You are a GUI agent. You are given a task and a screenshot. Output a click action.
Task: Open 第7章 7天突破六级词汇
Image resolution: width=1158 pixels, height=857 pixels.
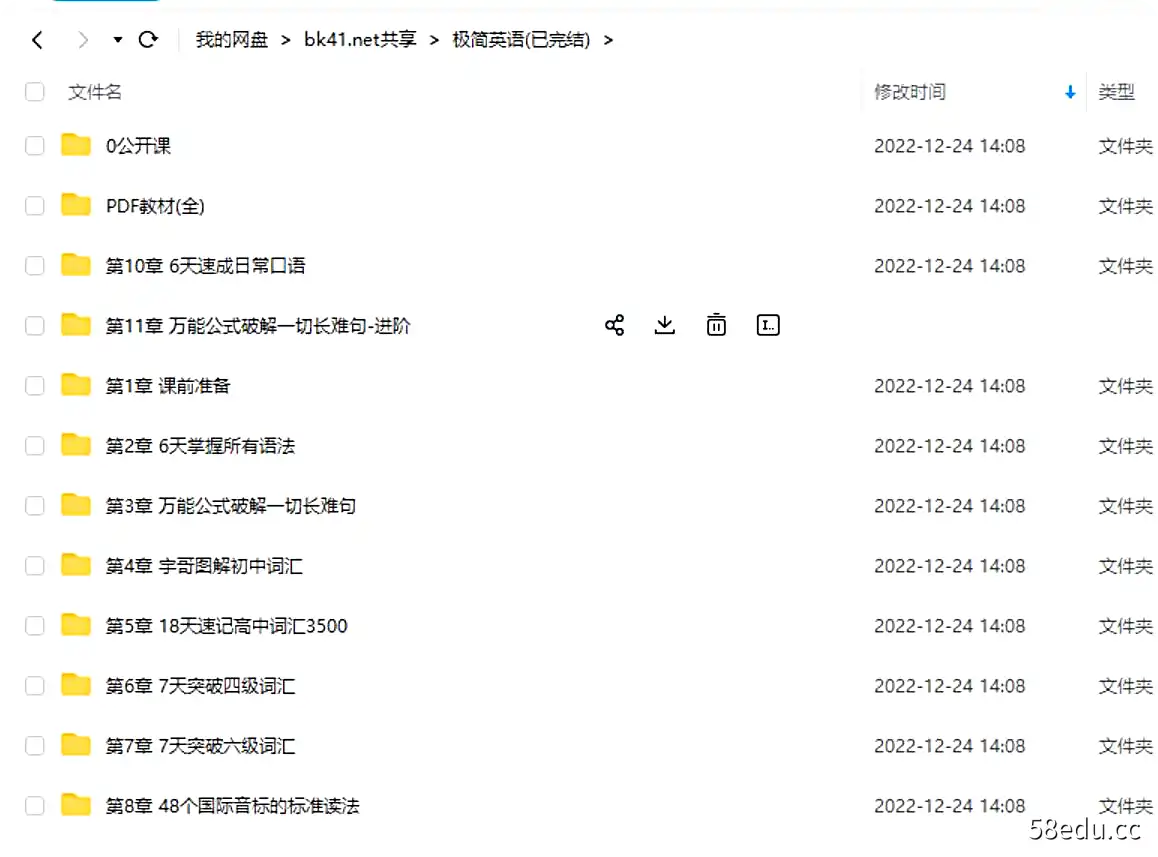pyautogui.click(x=200, y=745)
